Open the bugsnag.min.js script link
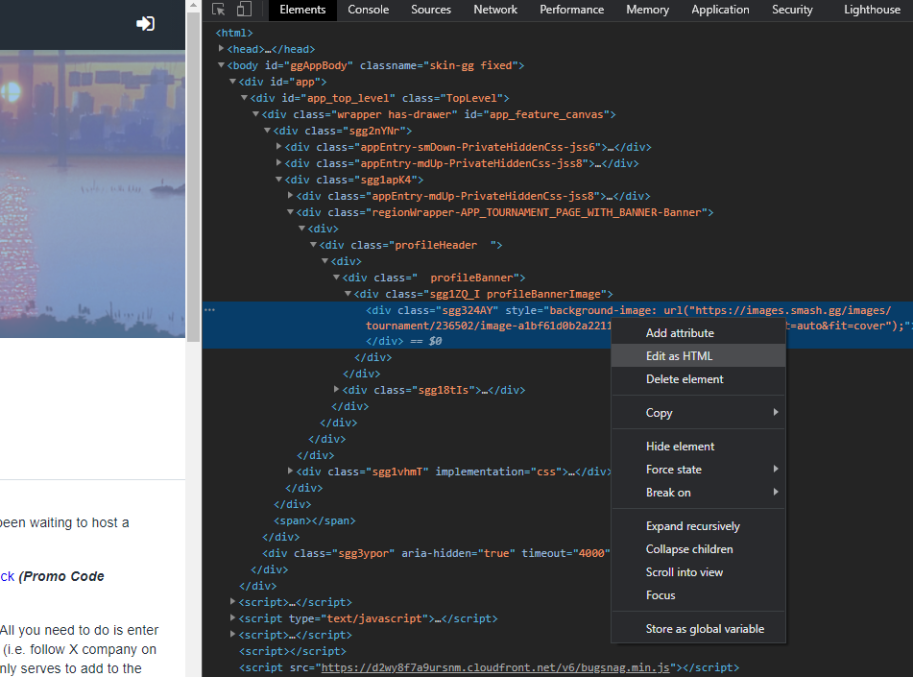Image resolution: width=913 pixels, height=677 pixels. (495, 667)
